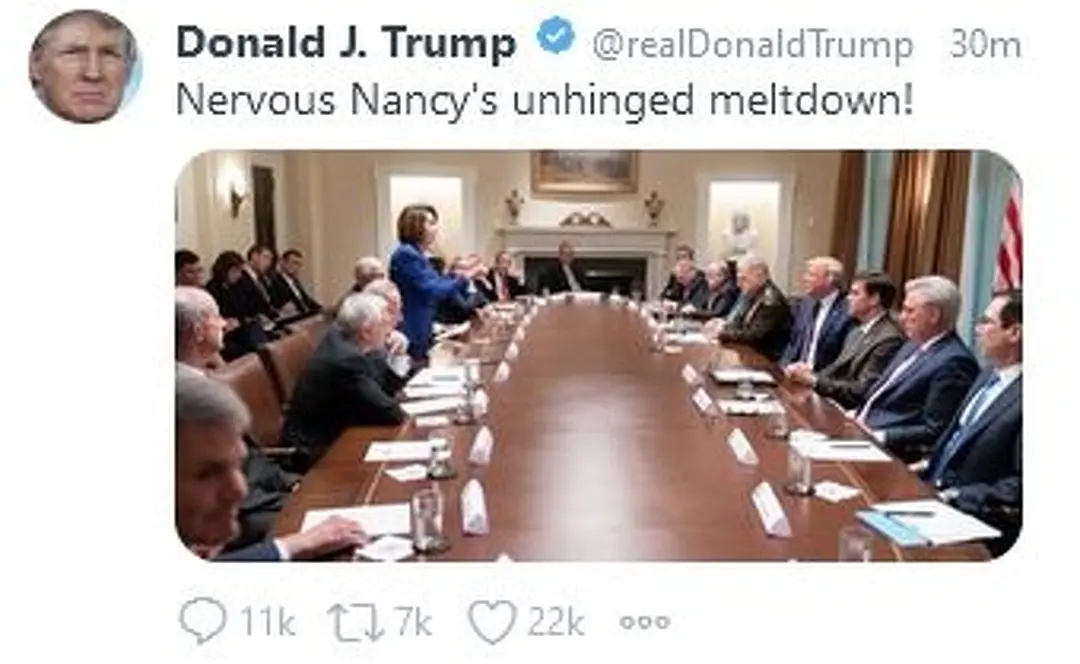
Task: Visit the @realDonaldTrump handle link
Action: 752,45
